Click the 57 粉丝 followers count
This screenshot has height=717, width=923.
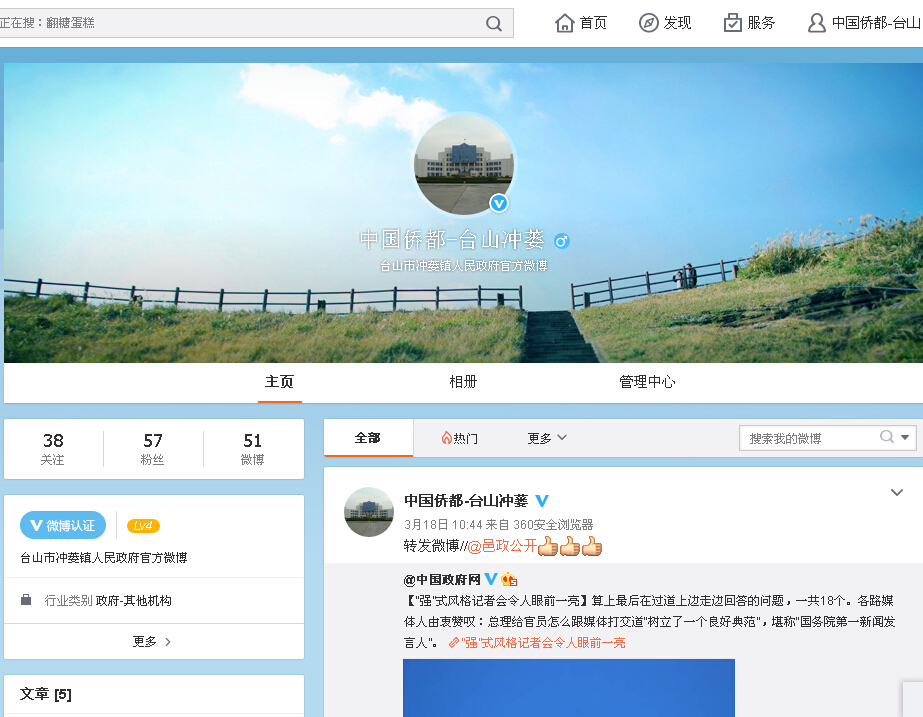click(153, 449)
